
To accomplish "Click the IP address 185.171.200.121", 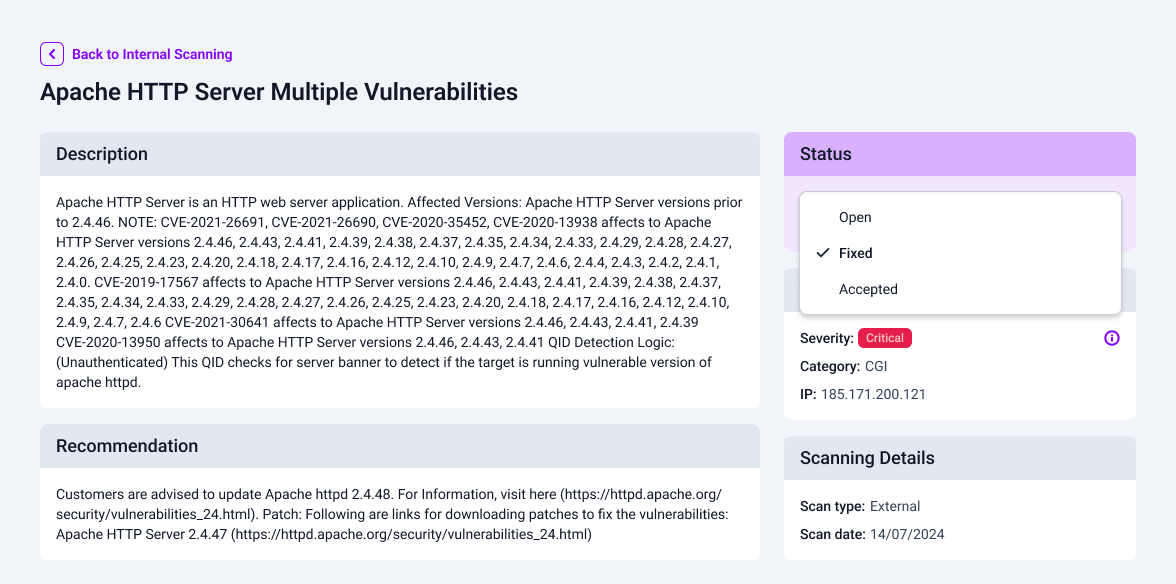I will [x=873, y=394].
